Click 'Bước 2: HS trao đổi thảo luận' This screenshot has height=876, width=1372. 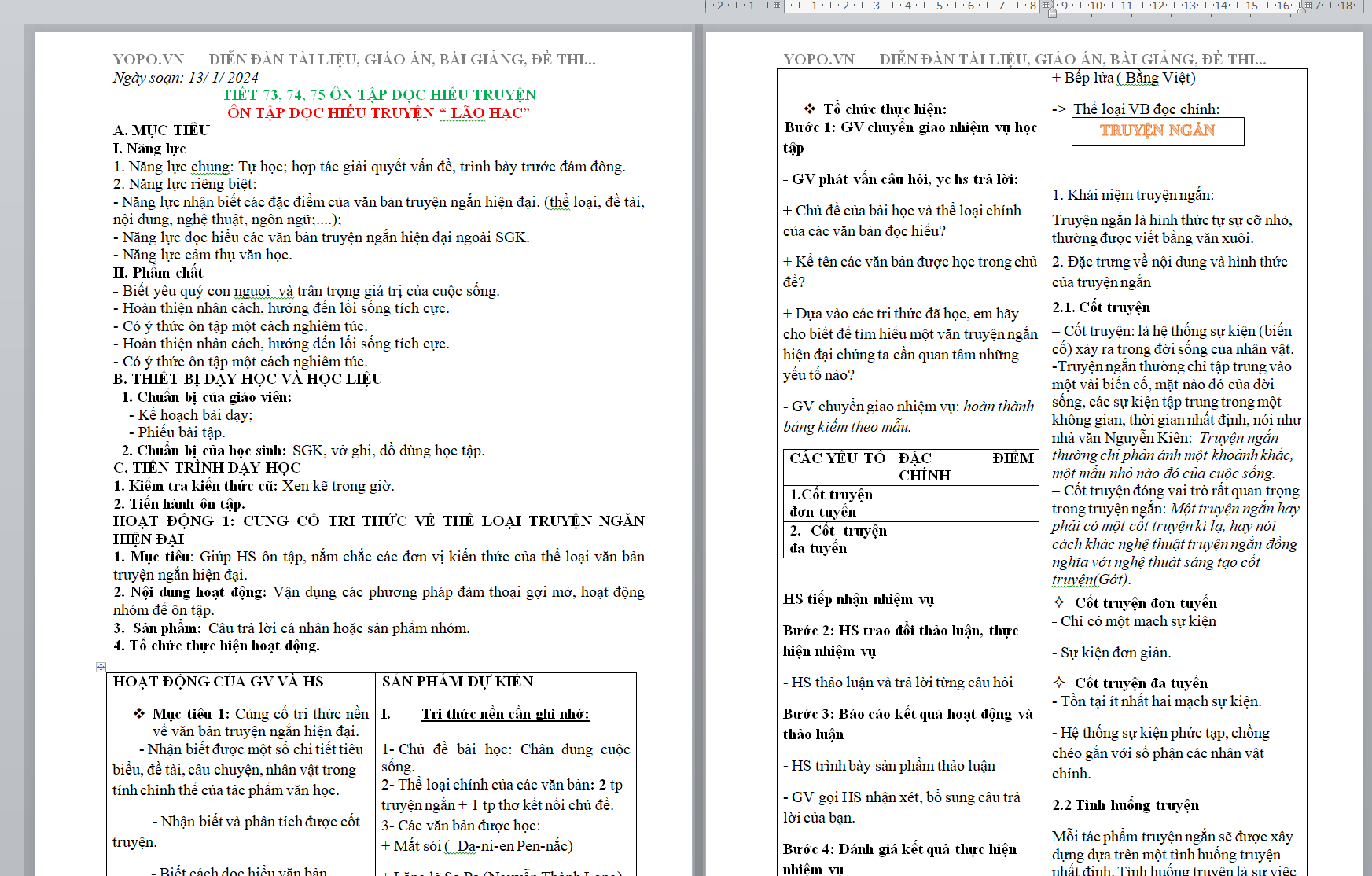[x=901, y=641]
